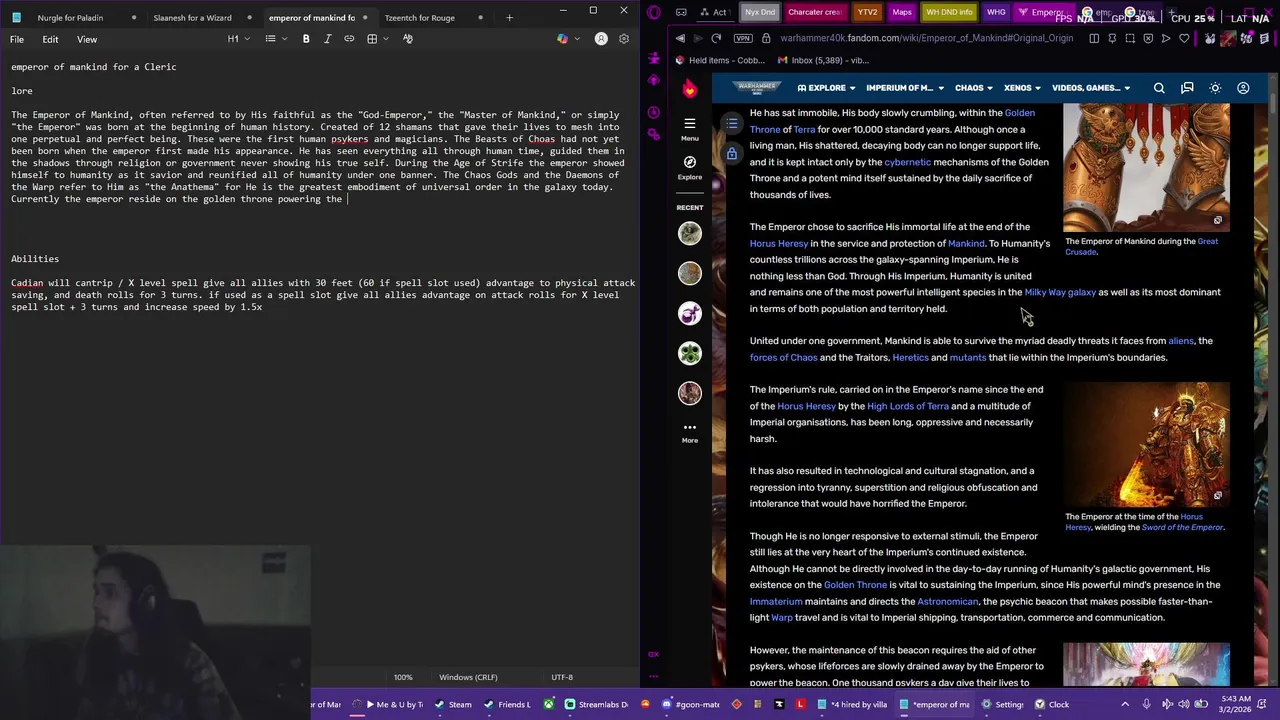Image resolution: width=1280 pixels, height=720 pixels.
Task: Open Fandom discussions chat icon
Action: [x=1187, y=88]
